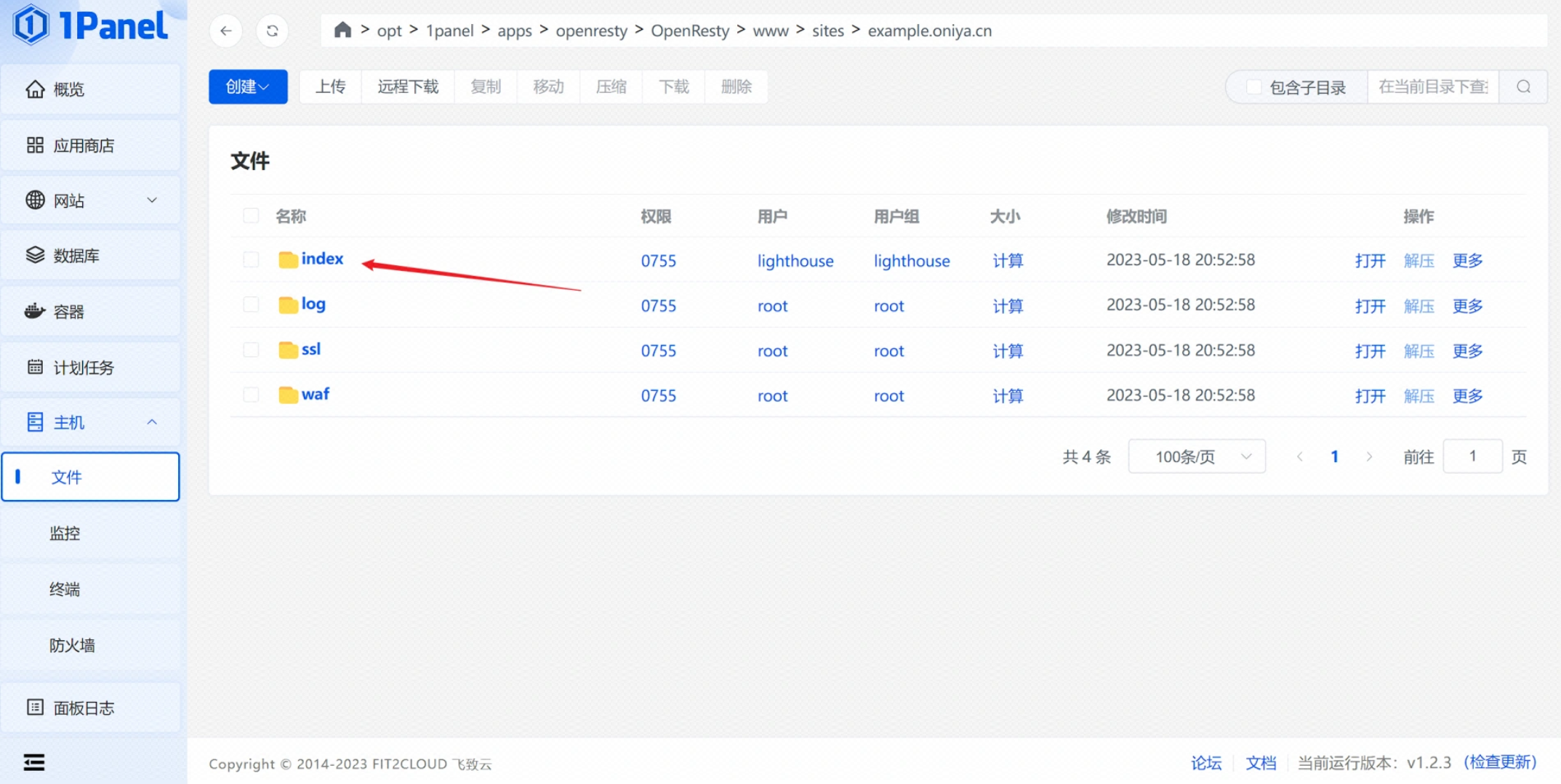Click the 上传 upload button
The width and height of the screenshot is (1561, 784).
330,87
